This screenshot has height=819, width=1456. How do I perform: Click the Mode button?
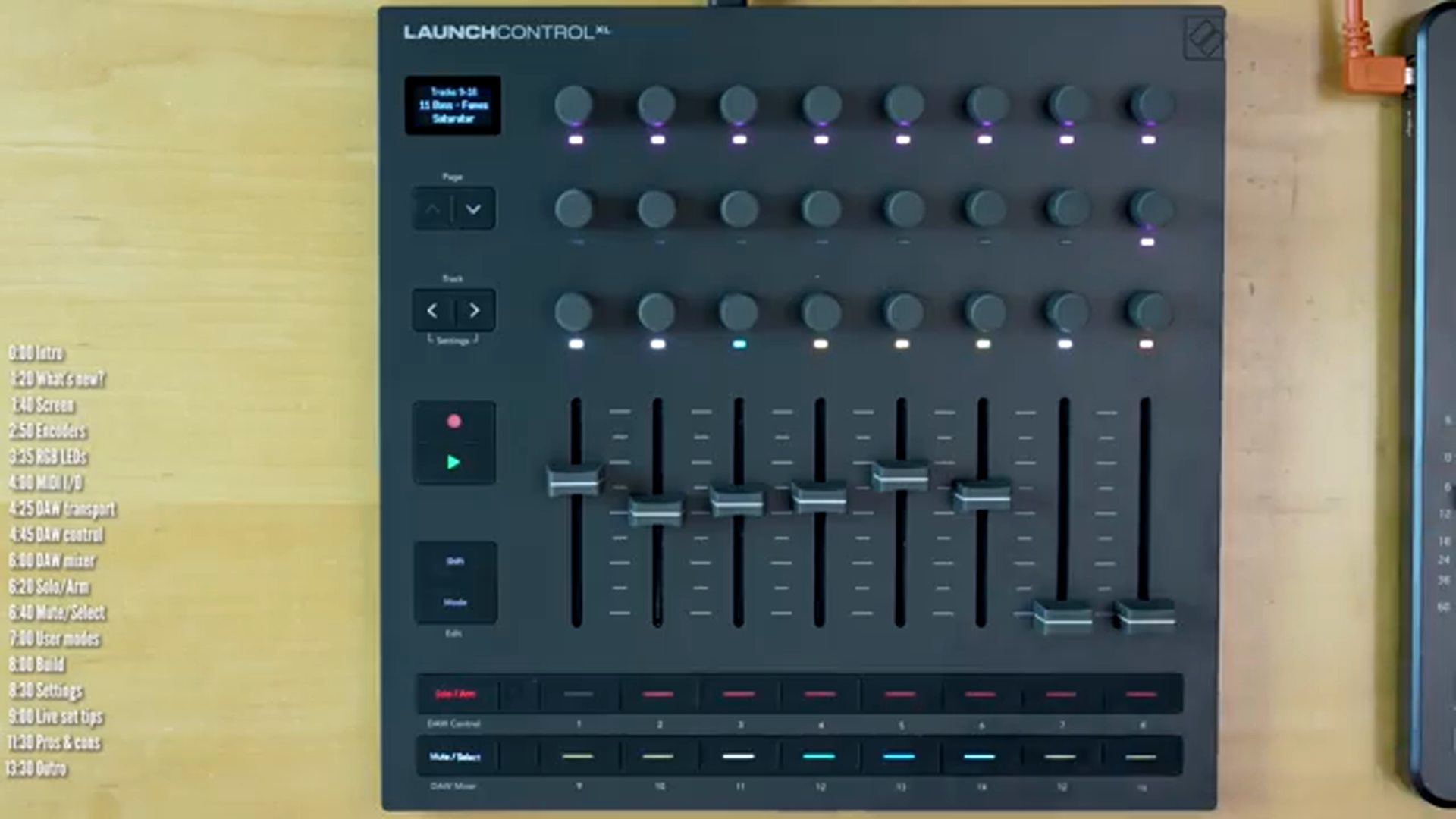coord(455,602)
